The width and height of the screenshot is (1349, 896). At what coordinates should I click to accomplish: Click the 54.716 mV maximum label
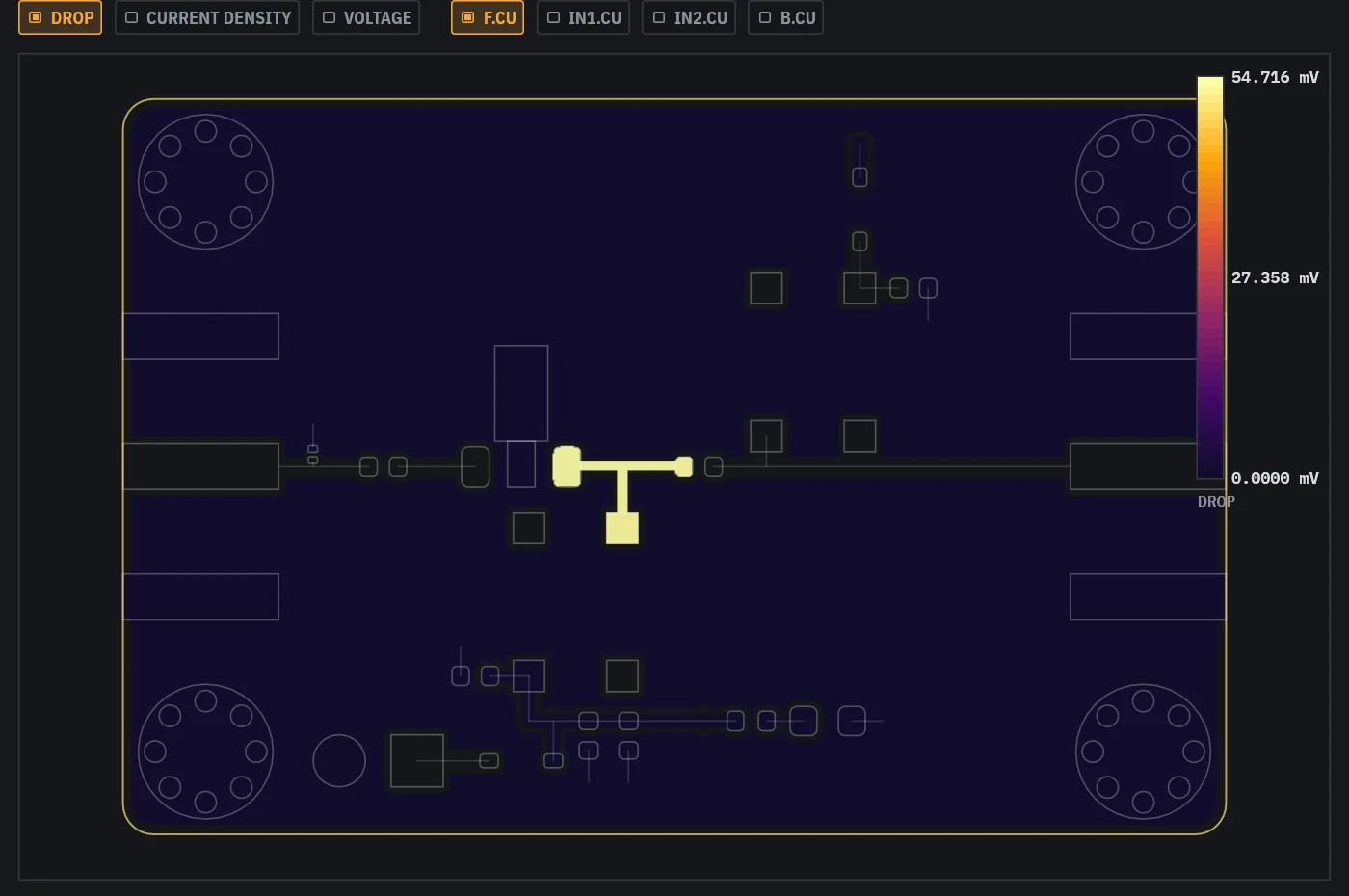click(1275, 77)
